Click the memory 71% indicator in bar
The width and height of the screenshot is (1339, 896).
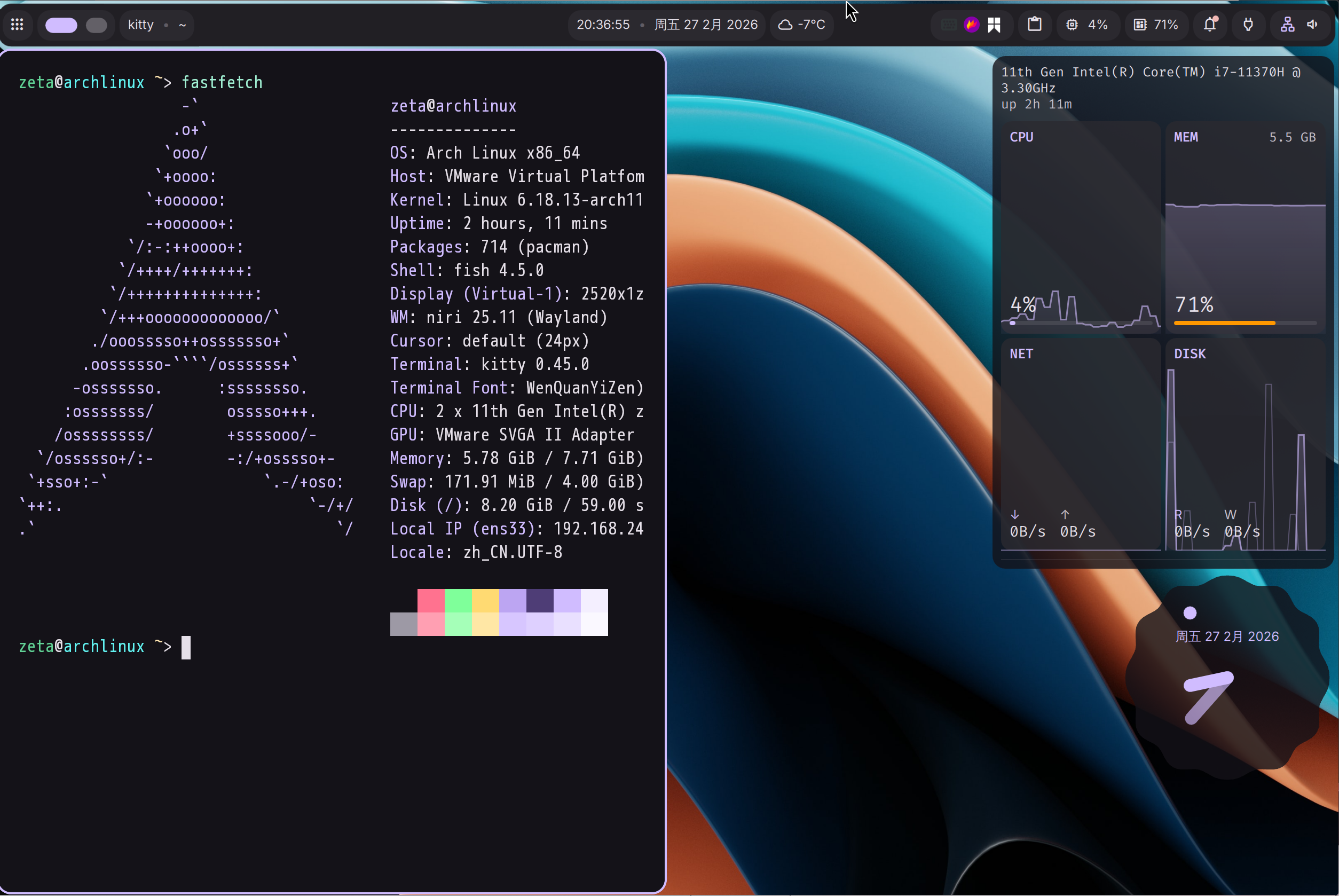1156,25
